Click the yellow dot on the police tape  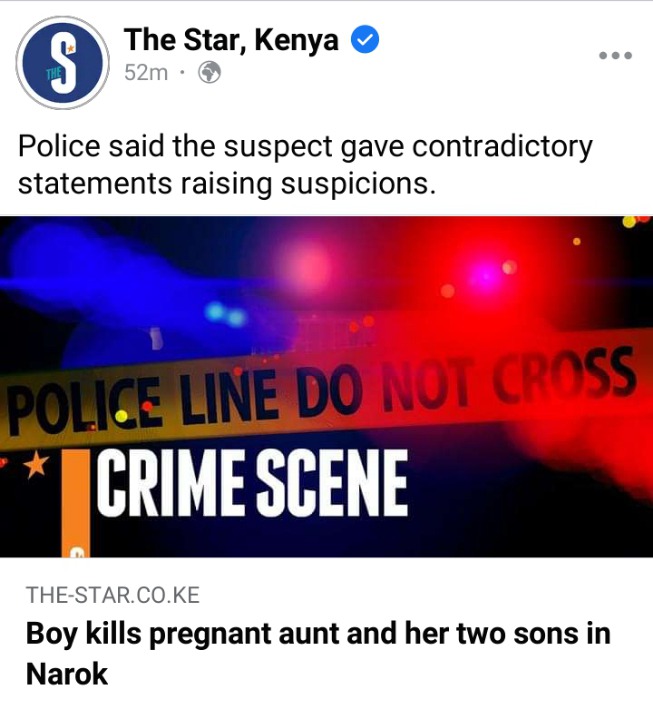point(121,416)
